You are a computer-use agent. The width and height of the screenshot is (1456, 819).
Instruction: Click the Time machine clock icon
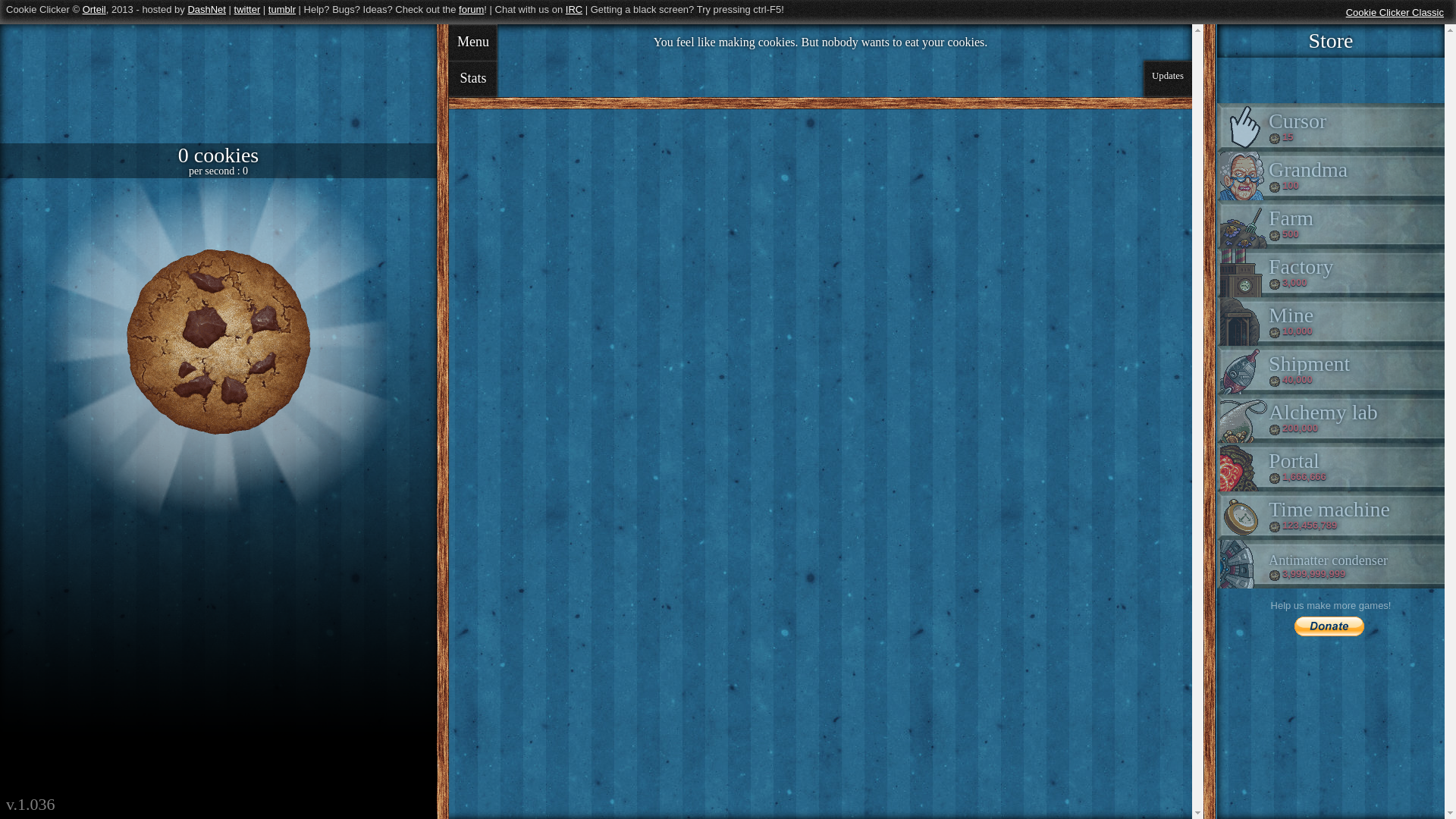(x=1242, y=516)
